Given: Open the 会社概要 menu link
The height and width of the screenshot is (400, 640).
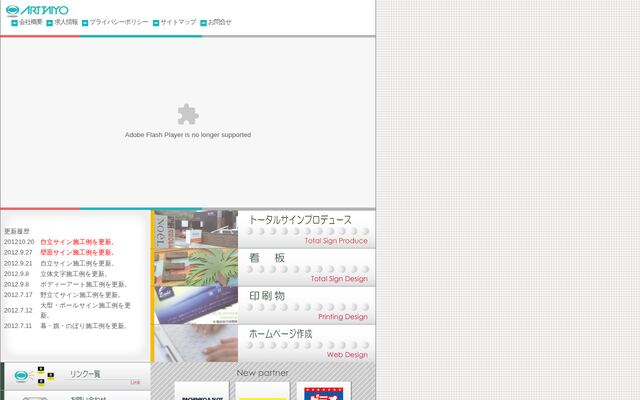Looking at the screenshot, I should tap(31, 22).
